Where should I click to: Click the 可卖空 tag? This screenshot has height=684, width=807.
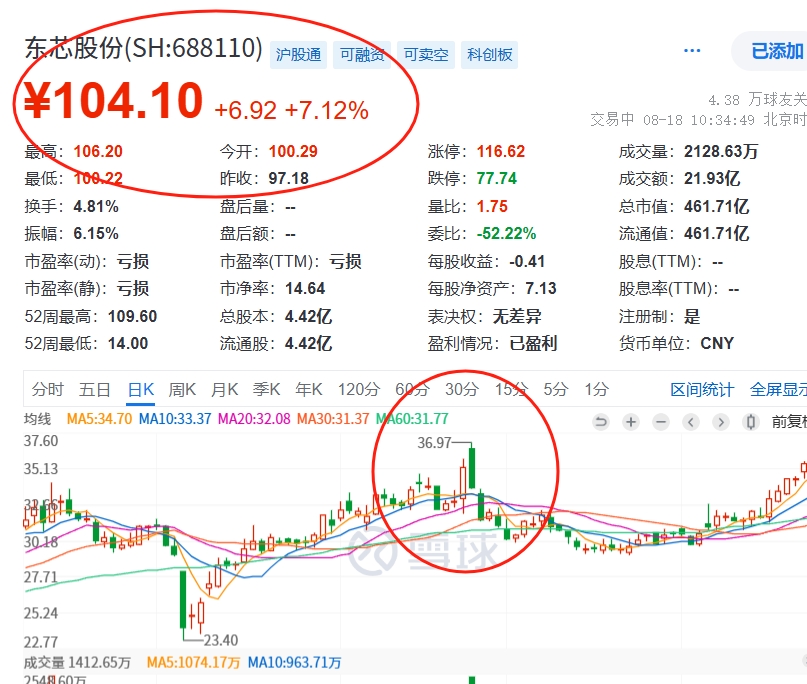(x=426, y=55)
